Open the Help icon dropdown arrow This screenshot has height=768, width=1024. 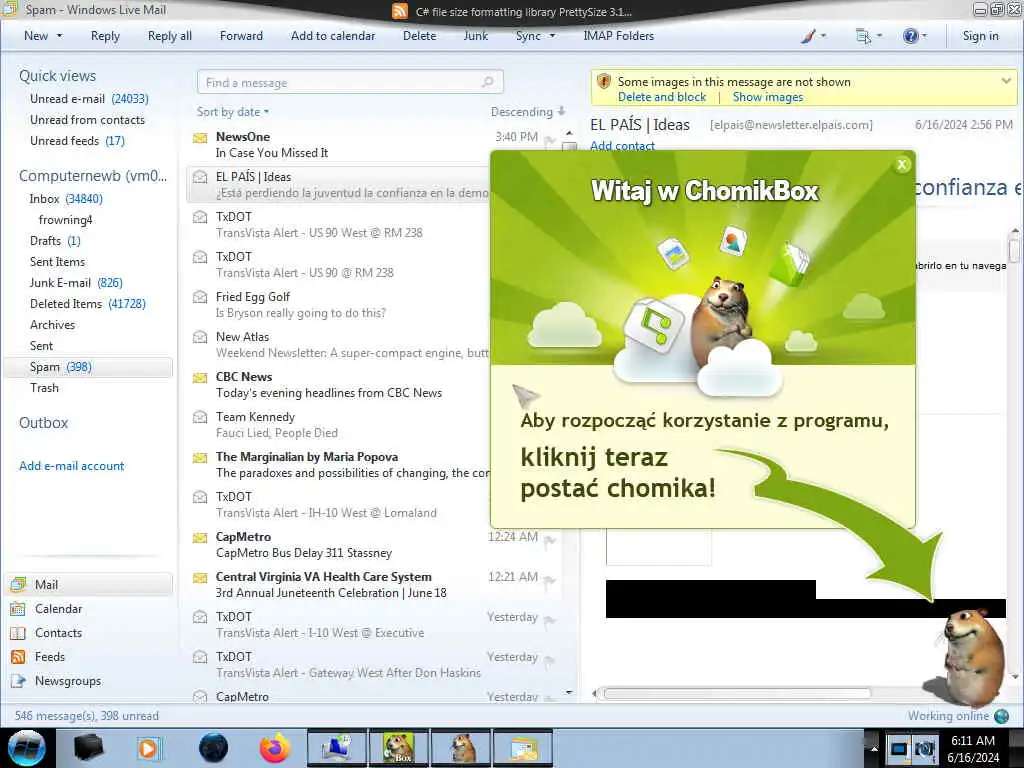(924, 36)
